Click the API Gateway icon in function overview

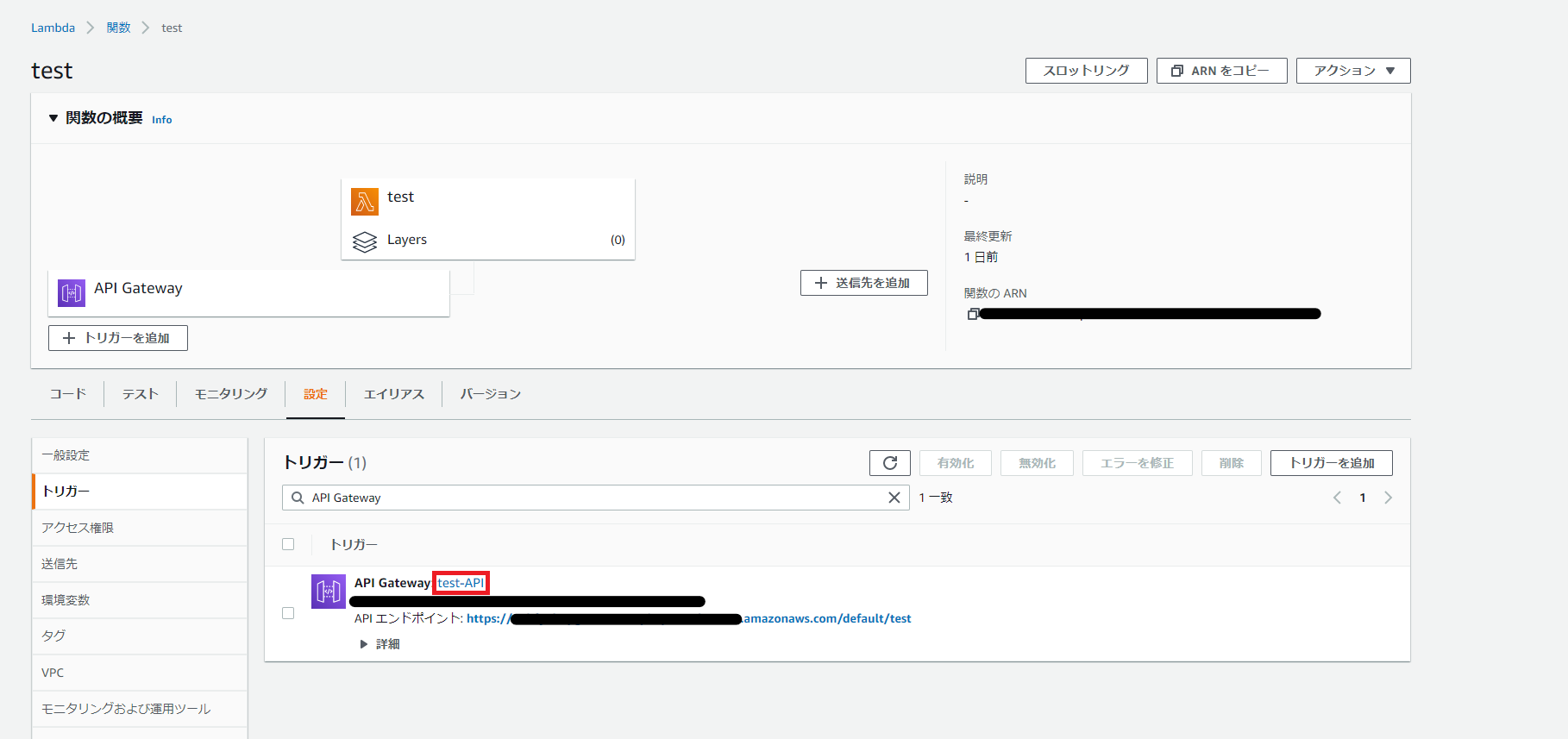tap(72, 293)
